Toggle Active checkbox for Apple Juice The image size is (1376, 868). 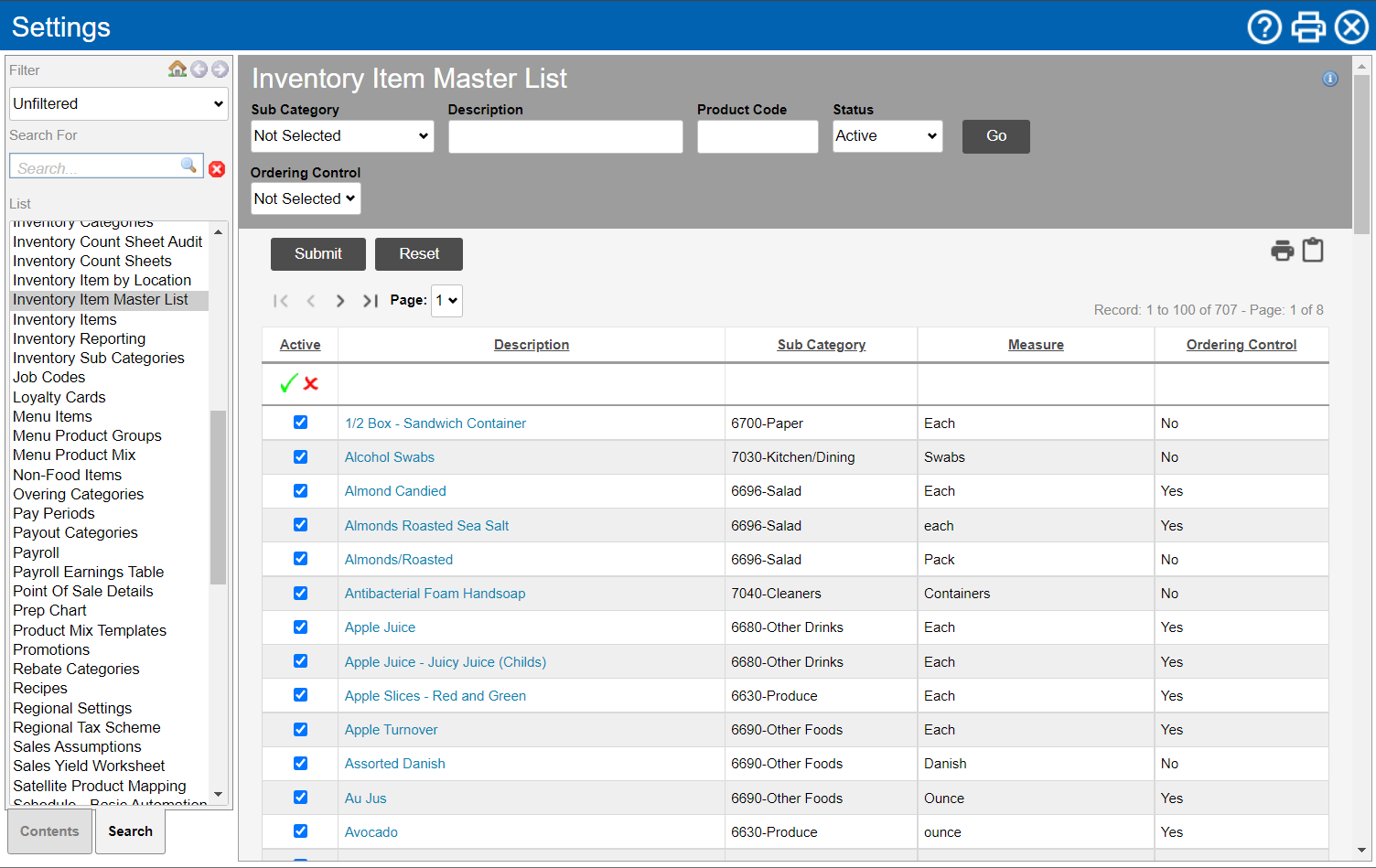(x=300, y=627)
